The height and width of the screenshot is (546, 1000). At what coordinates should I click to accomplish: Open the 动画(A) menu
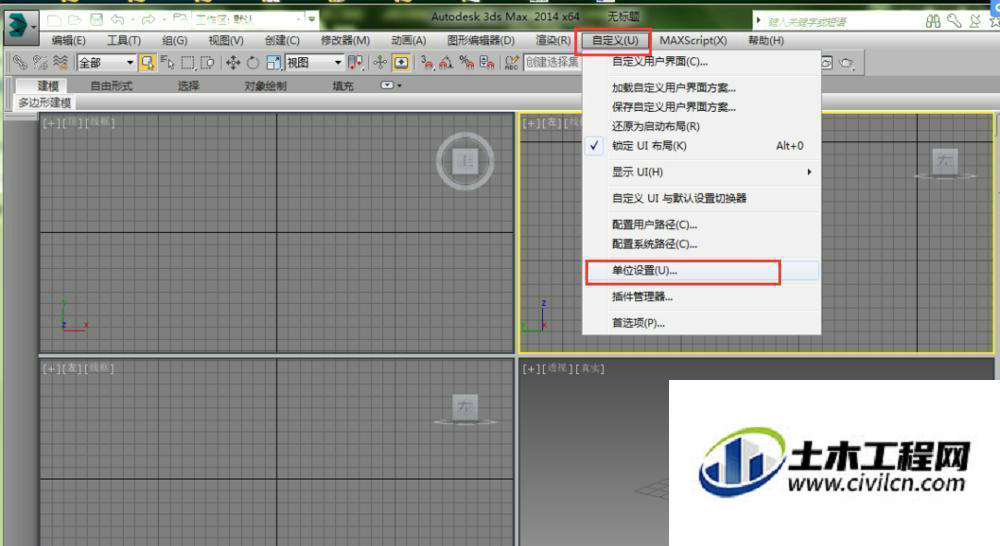pos(408,40)
